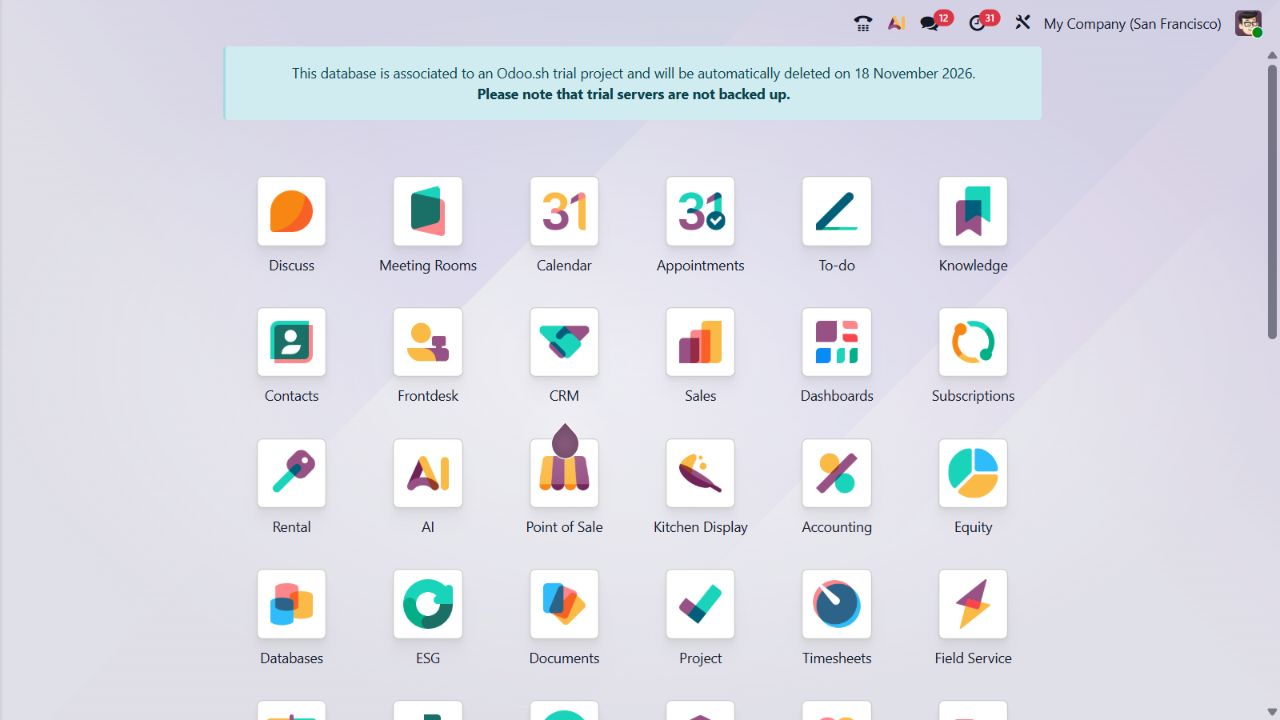
Task: Launch the AI app tile
Action: click(x=428, y=473)
